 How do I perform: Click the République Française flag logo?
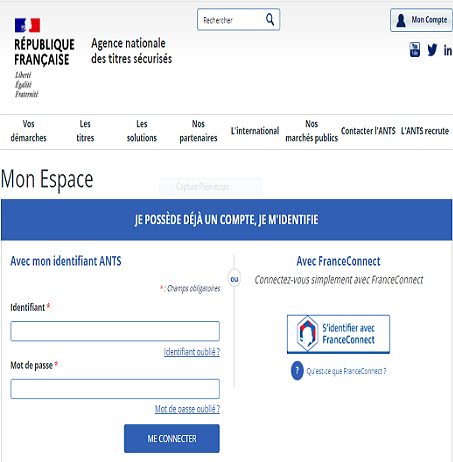[27, 25]
